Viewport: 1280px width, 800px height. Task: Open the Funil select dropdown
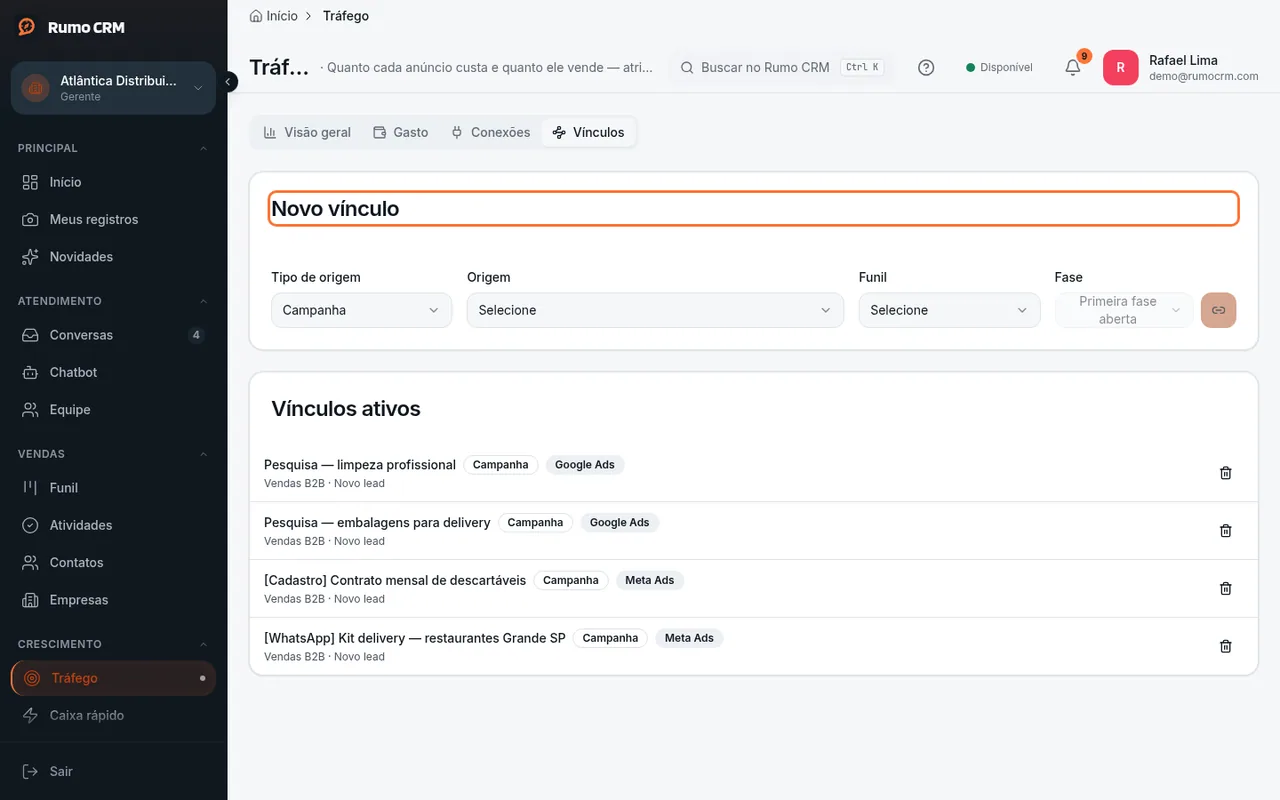coord(949,310)
